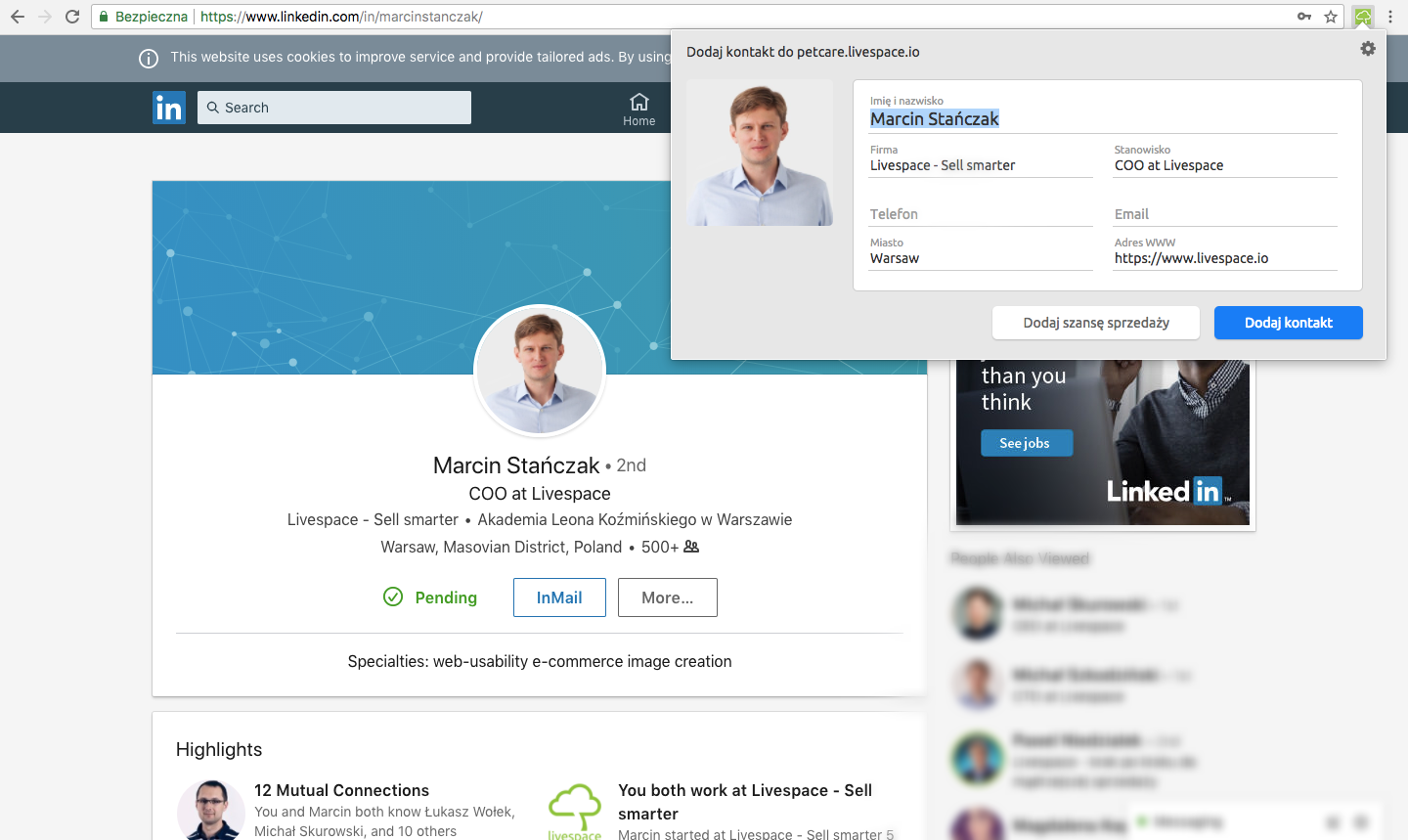This screenshot has height=840, width=1408.
Task: Go back using the browser back arrow
Action: point(18,17)
